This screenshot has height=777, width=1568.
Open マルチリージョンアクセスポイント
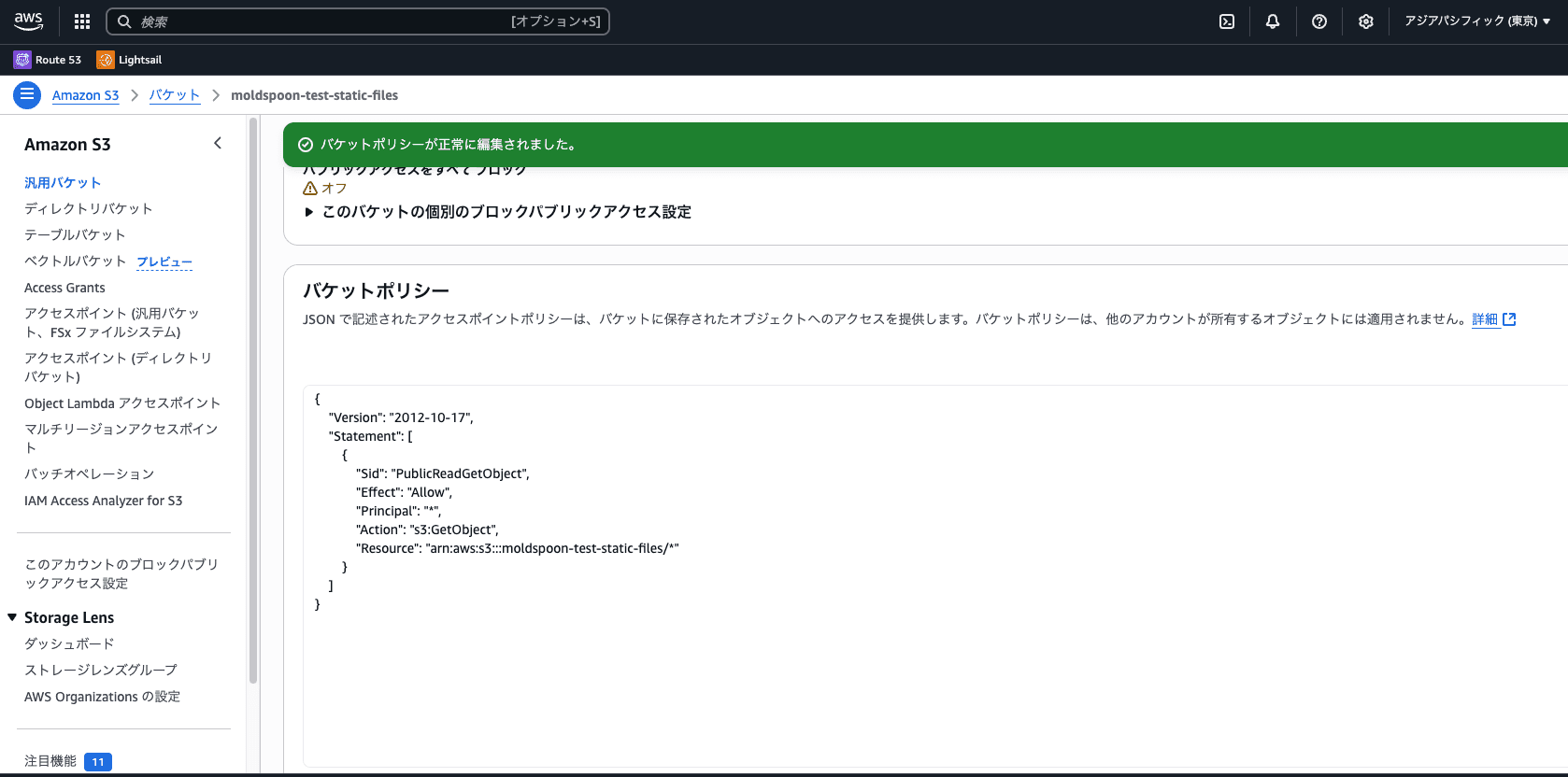coord(121,439)
